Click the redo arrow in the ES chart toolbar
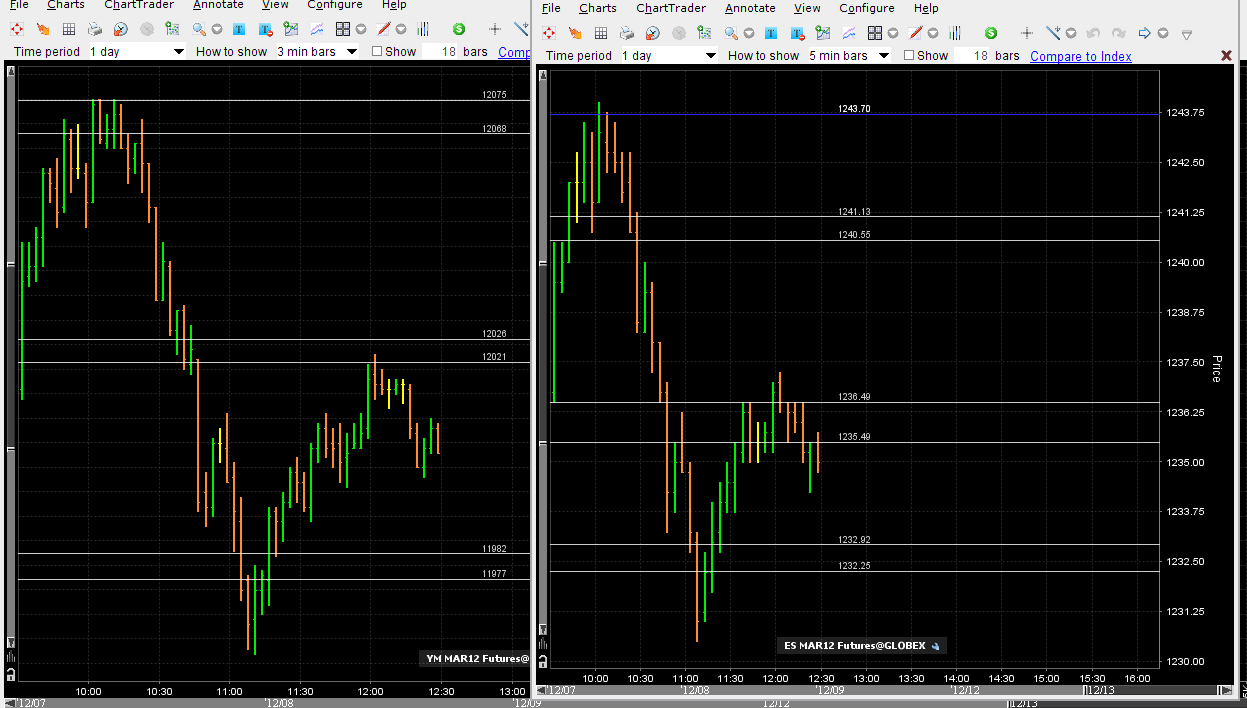Screen dimensions: 1247x708 [x=1118, y=33]
